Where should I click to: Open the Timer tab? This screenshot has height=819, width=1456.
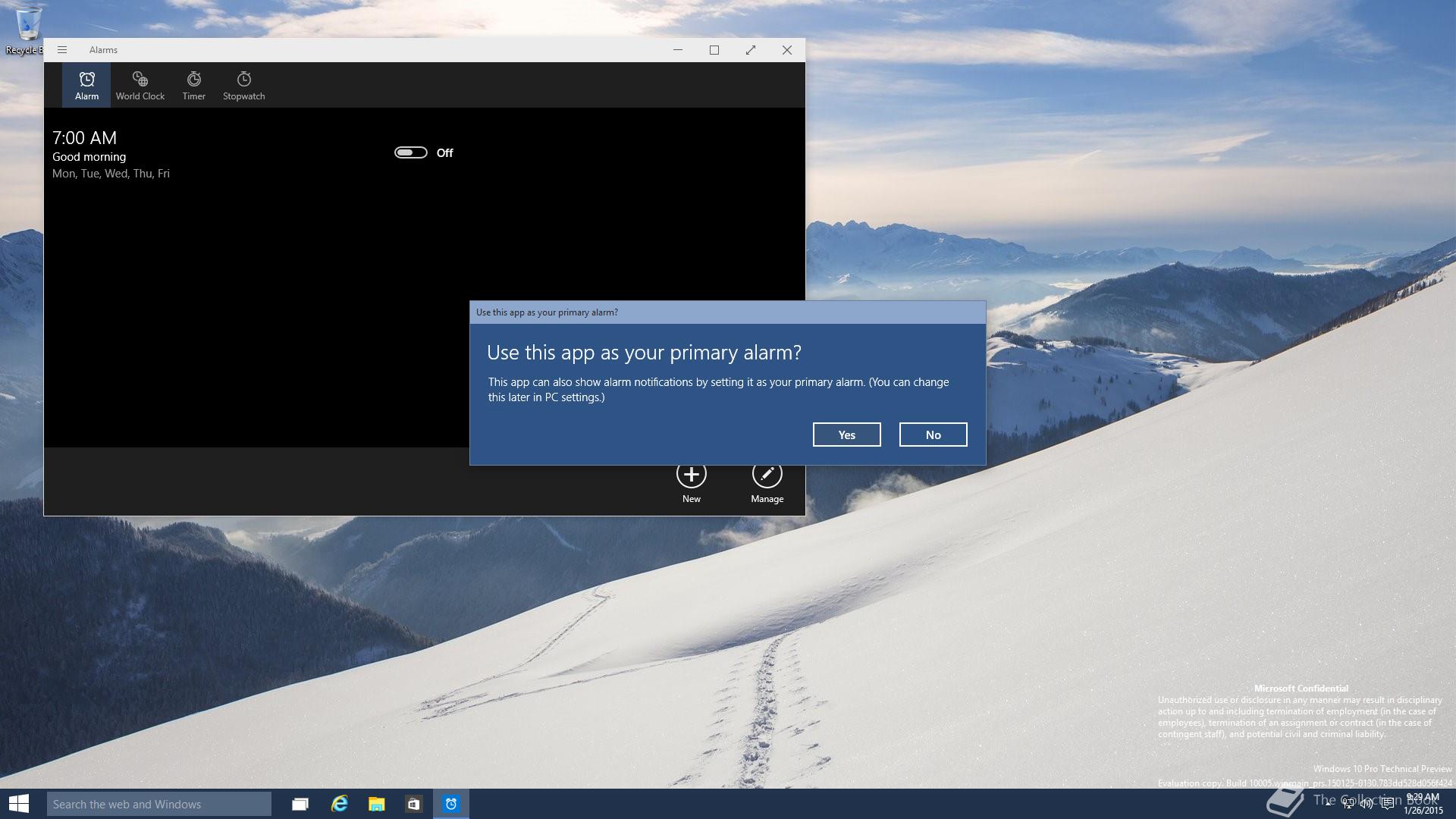tap(193, 85)
